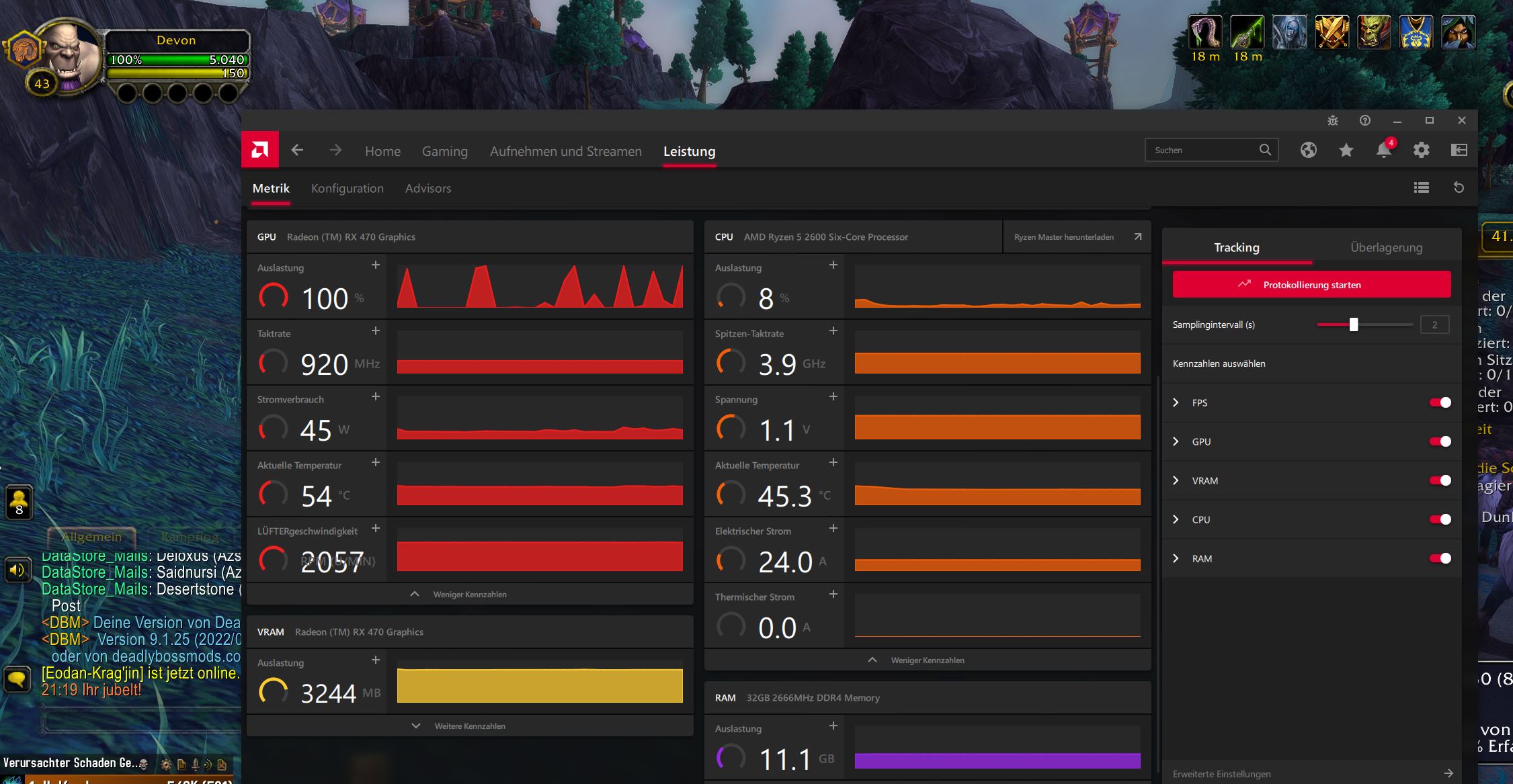Turn off VRAM tracking toggle
Image resolution: width=1513 pixels, height=784 pixels.
coord(1440,480)
